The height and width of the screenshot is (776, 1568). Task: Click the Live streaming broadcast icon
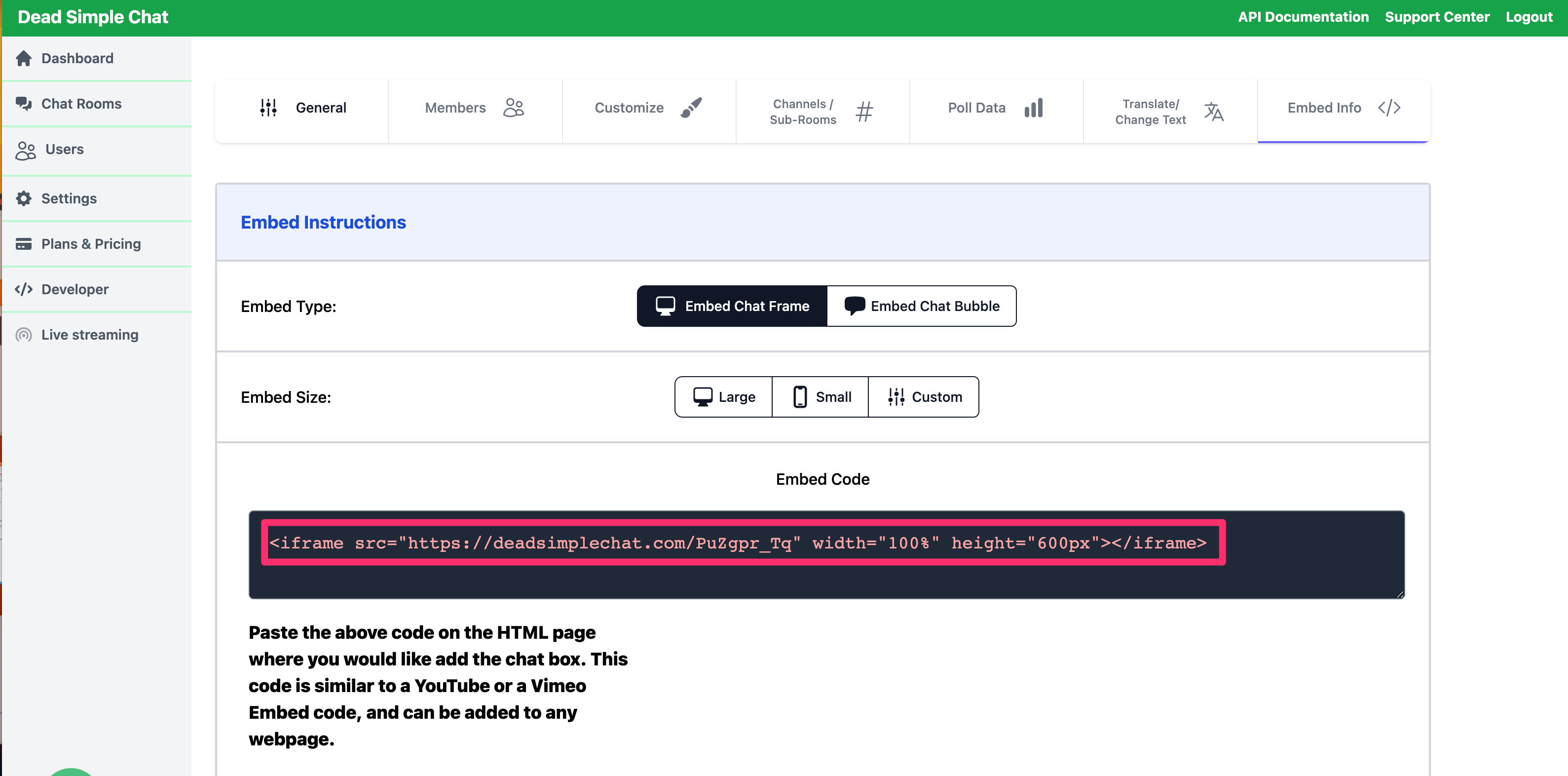coord(24,335)
